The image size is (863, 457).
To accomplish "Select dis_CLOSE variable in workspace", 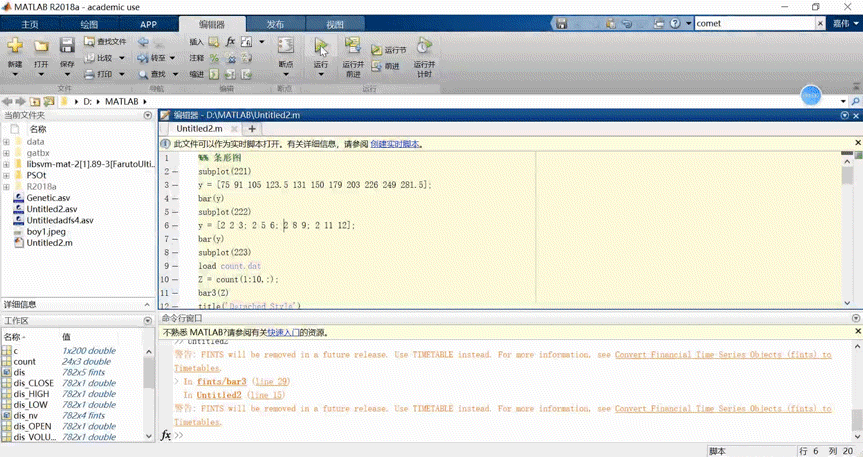I will tap(34, 383).
